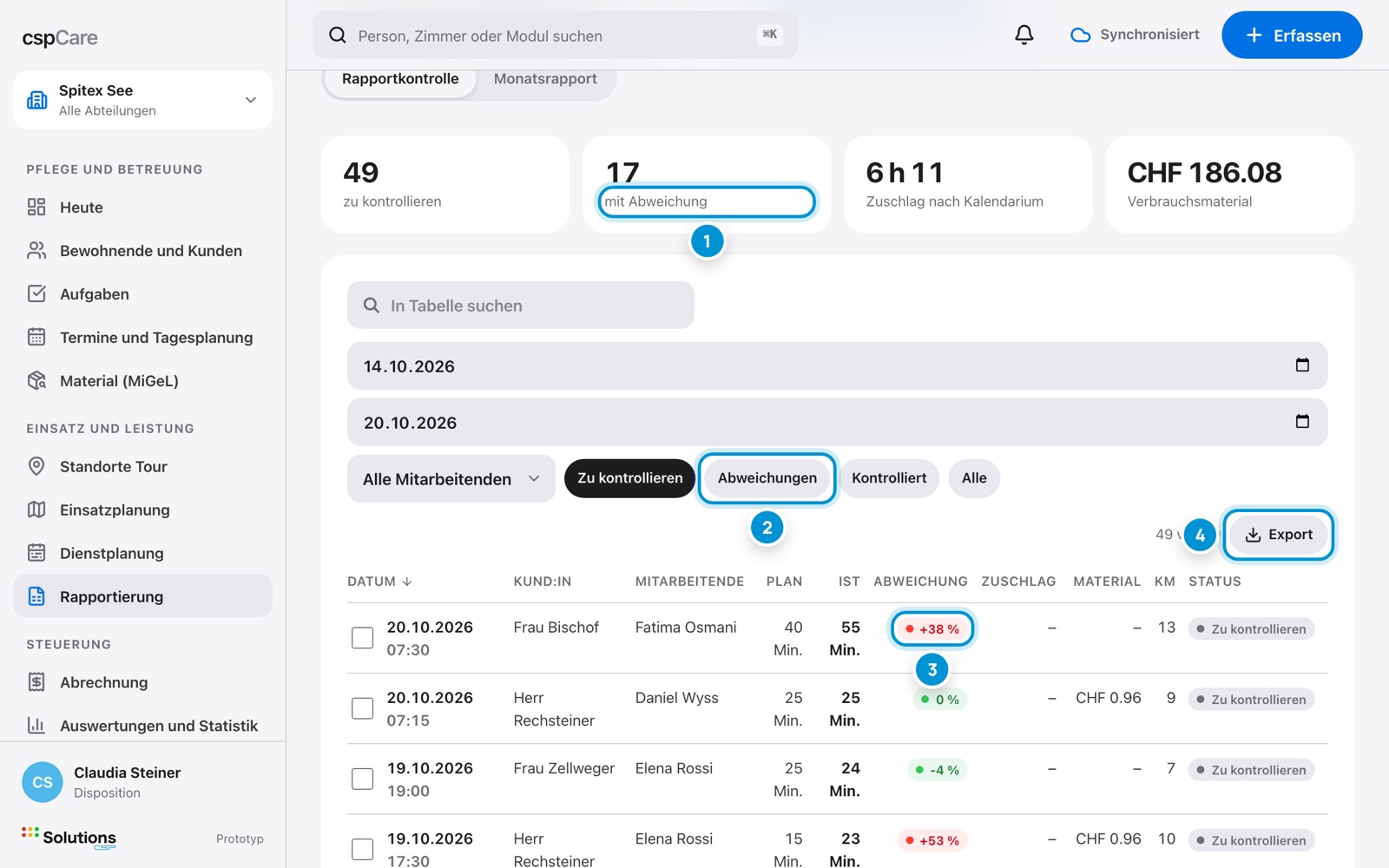1389x868 pixels.
Task: Click the notification bell icon
Action: click(x=1024, y=35)
